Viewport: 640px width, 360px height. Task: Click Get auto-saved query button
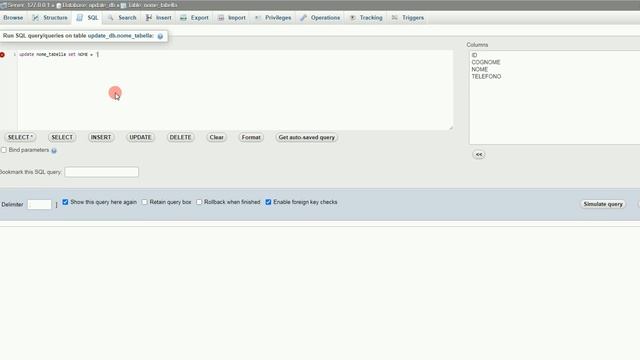point(307,138)
